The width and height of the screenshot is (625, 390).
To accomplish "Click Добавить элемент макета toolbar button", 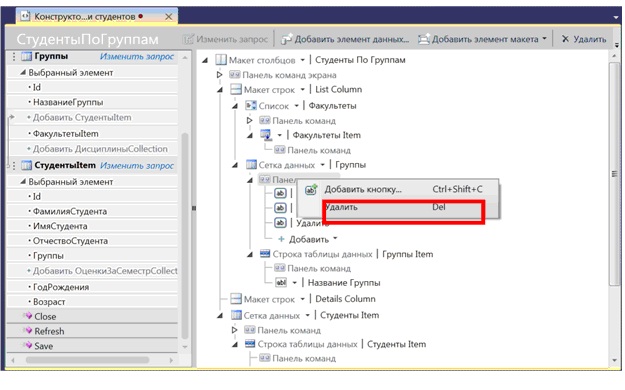I will pyautogui.click(x=482, y=39).
